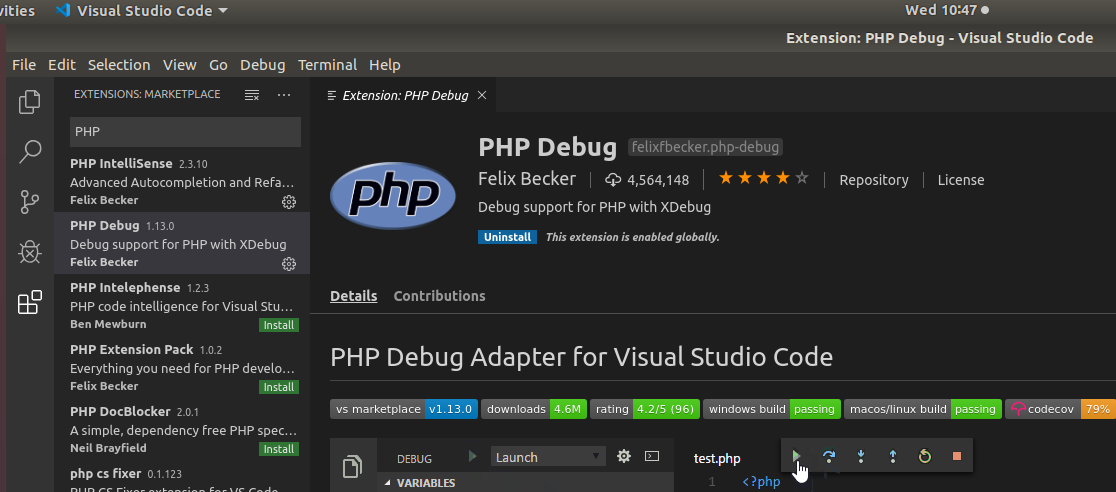
Task: Select PHP Extension Pack in list
Action: [182, 367]
